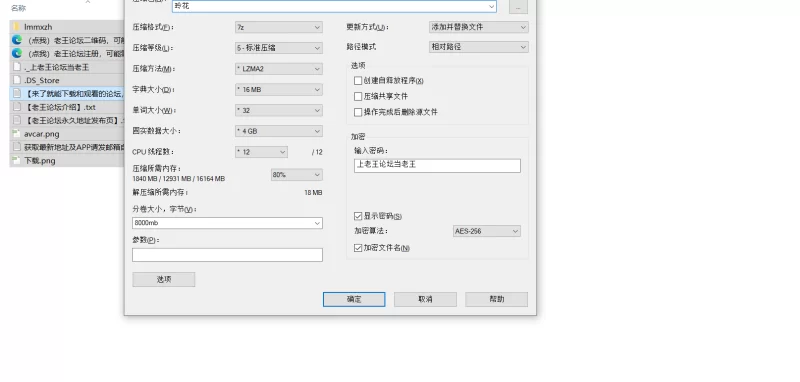Click the .DS_Store file icon
This screenshot has height=382, width=800.
16,80
